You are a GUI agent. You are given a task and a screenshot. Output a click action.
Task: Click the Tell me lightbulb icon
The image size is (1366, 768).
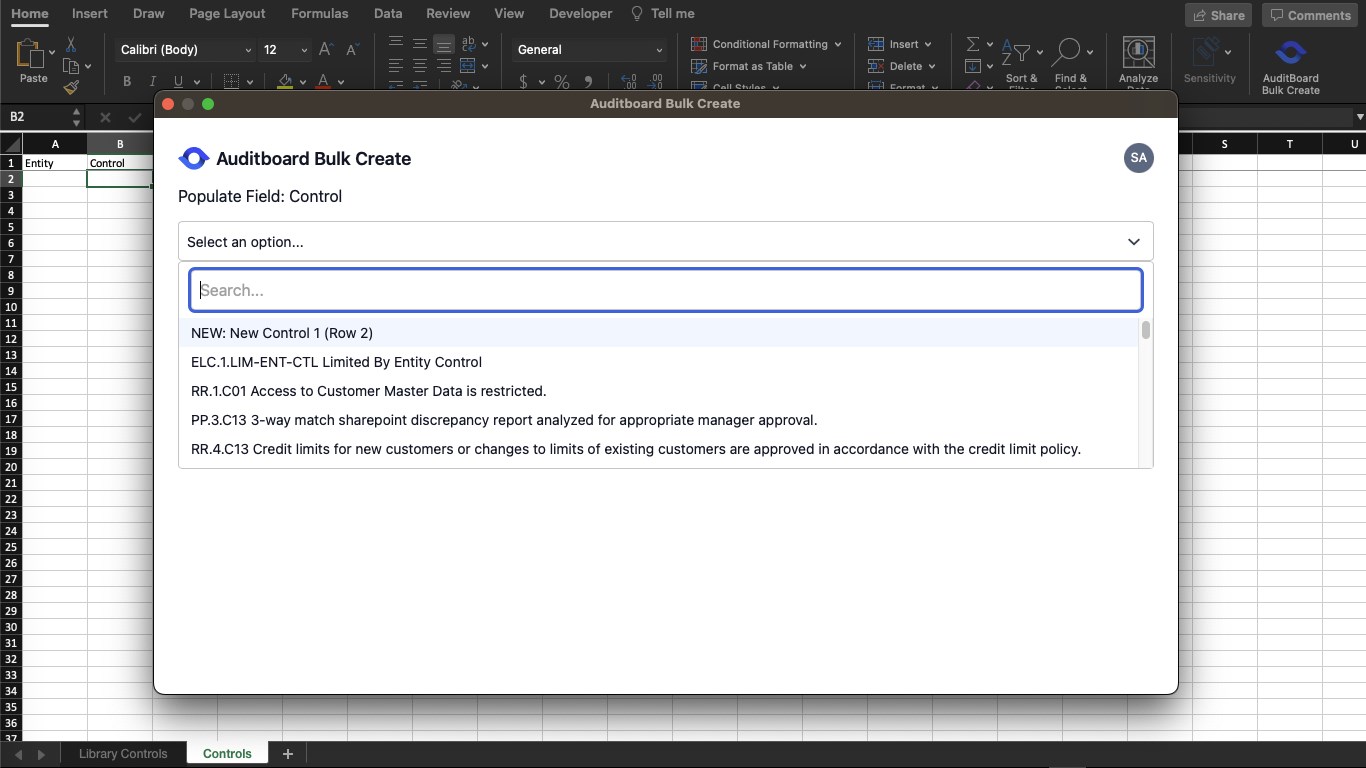[x=637, y=14]
